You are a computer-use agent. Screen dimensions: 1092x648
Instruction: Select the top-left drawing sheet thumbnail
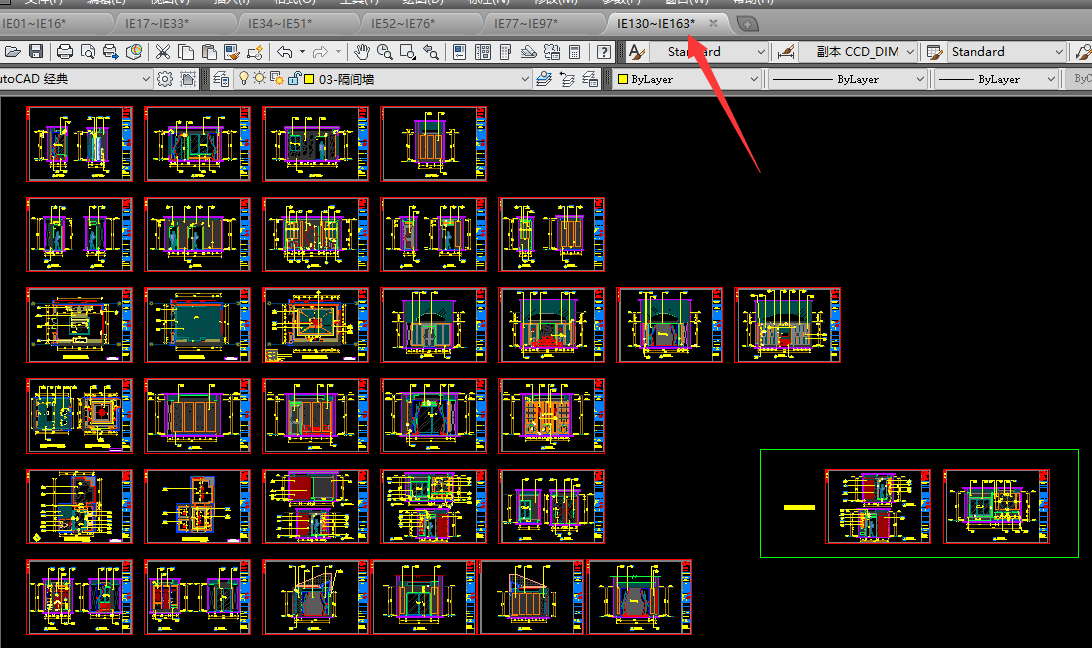pyautogui.click(x=79, y=144)
